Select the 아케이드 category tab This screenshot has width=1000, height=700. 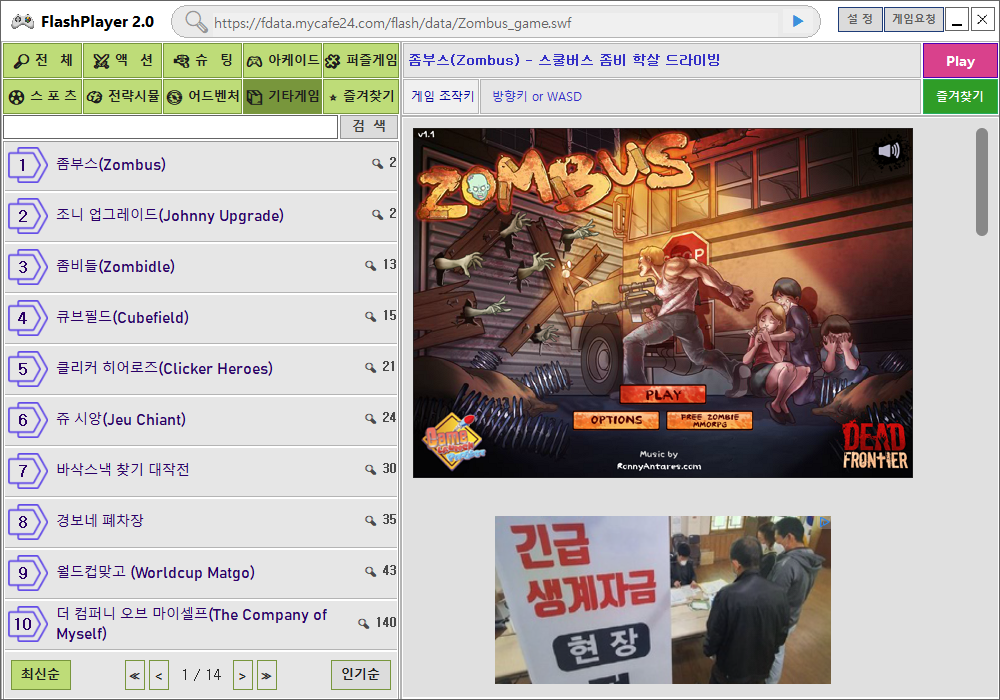click(x=283, y=61)
